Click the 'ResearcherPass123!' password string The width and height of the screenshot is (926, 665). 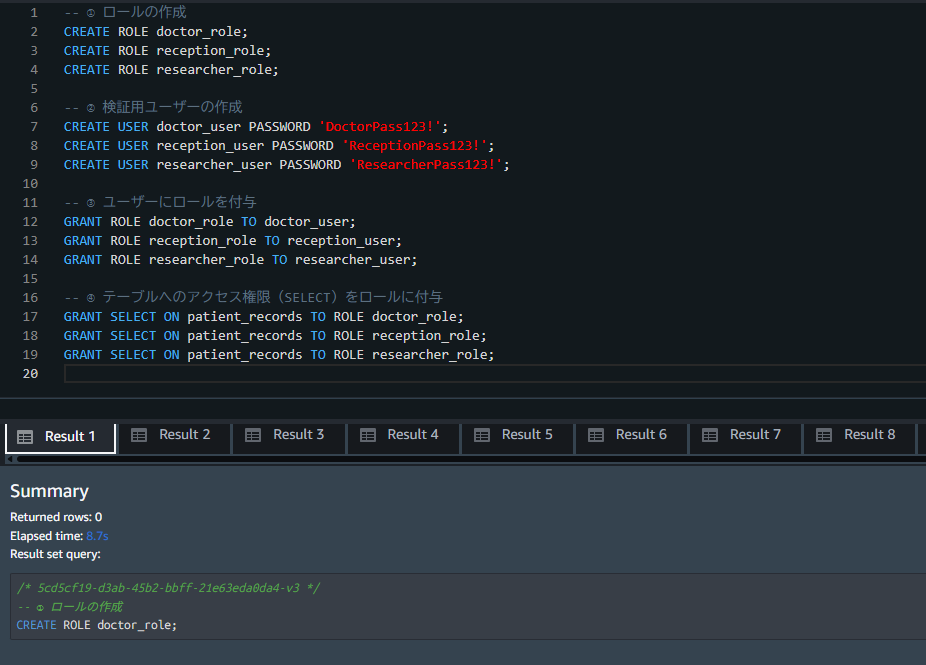pyautogui.click(x=426, y=165)
